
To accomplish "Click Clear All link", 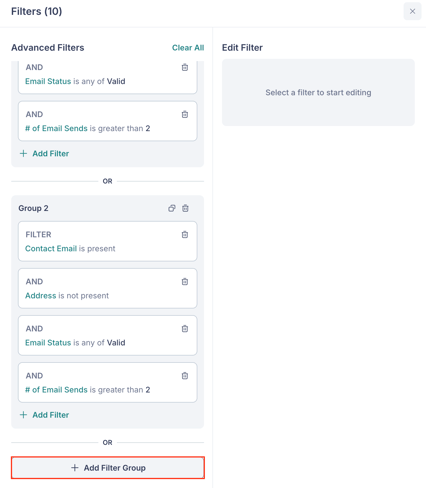I will pos(188,48).
